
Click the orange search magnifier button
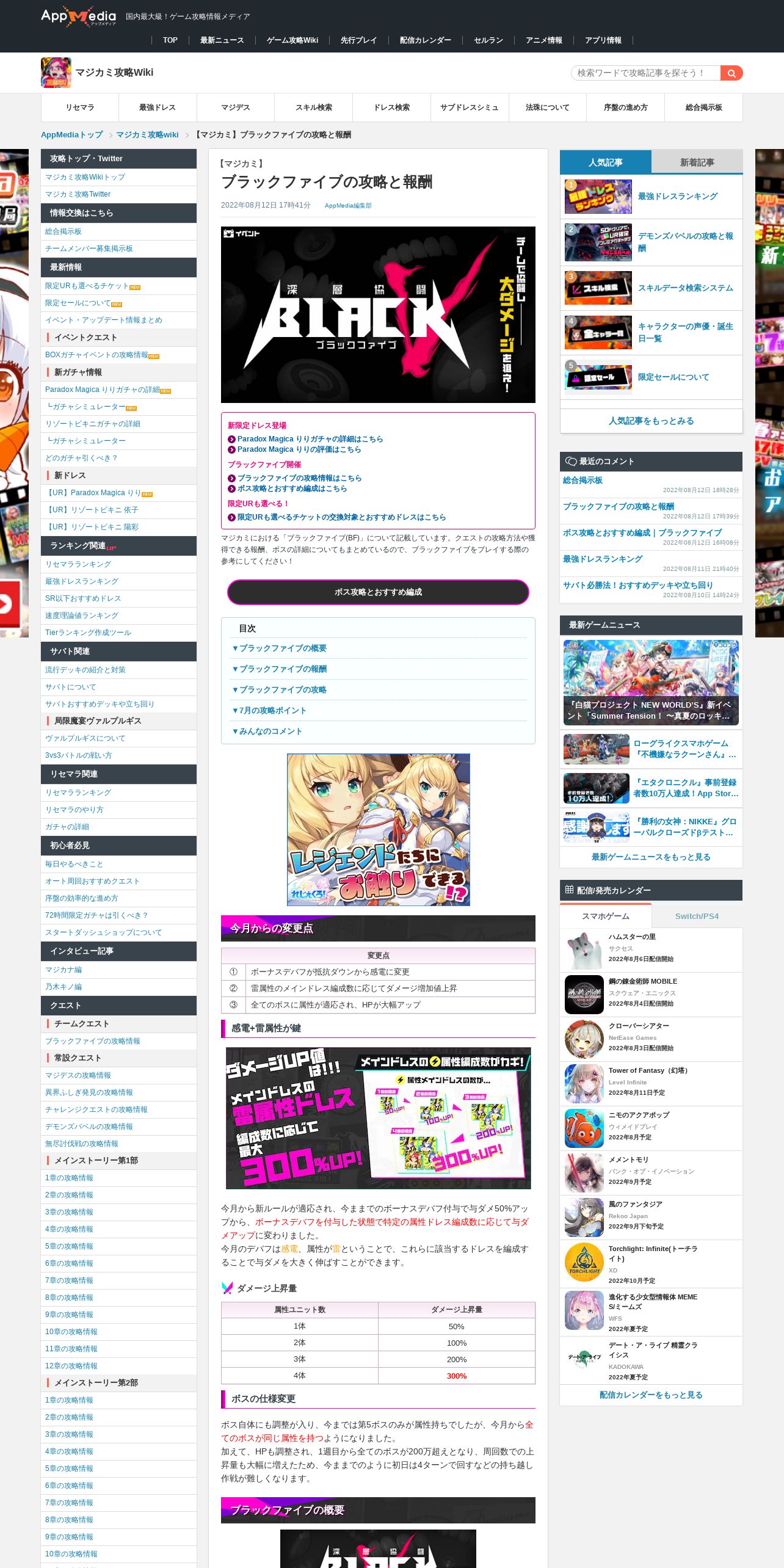coord(731,73)
